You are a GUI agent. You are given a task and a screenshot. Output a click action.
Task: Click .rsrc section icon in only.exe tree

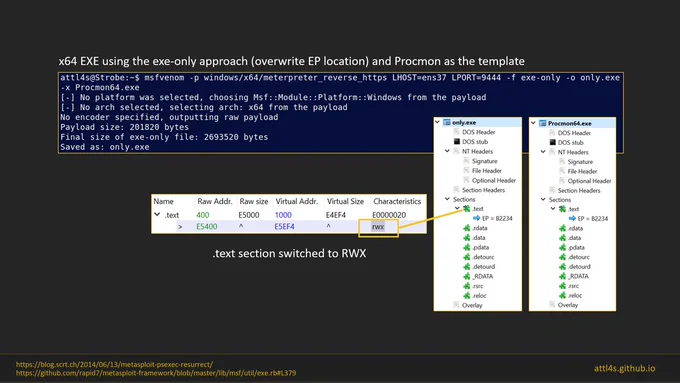pos(467,286)
